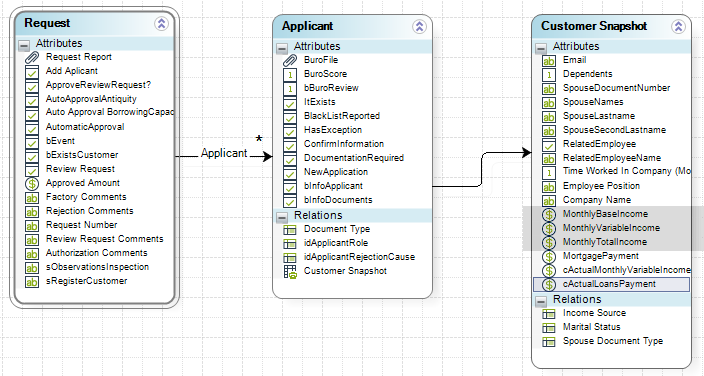
Task: Click the checkbox icon beside NewApplication
Action: pos(290,173)
